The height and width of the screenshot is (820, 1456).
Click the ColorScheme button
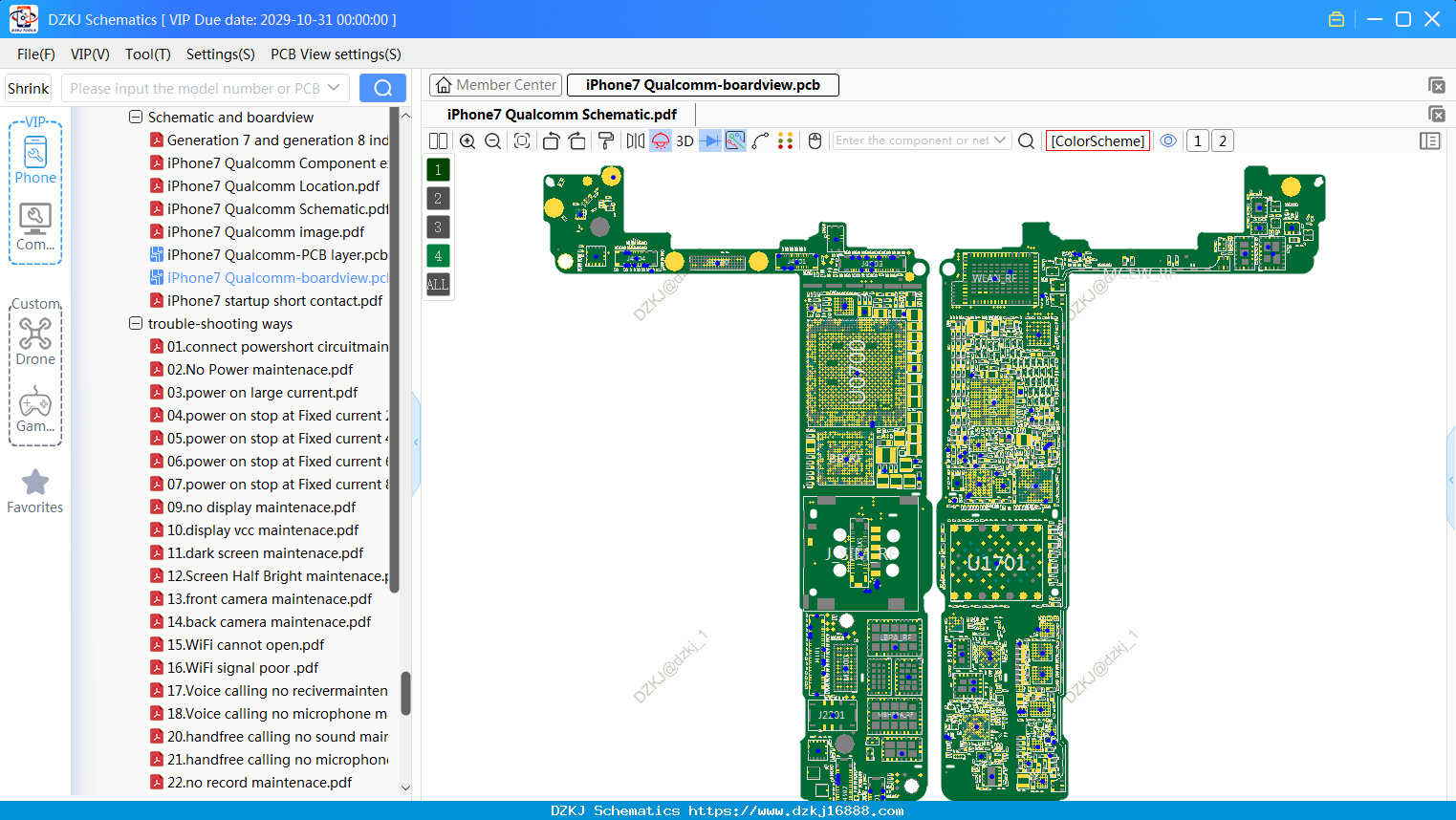(x=1097, y=140)
